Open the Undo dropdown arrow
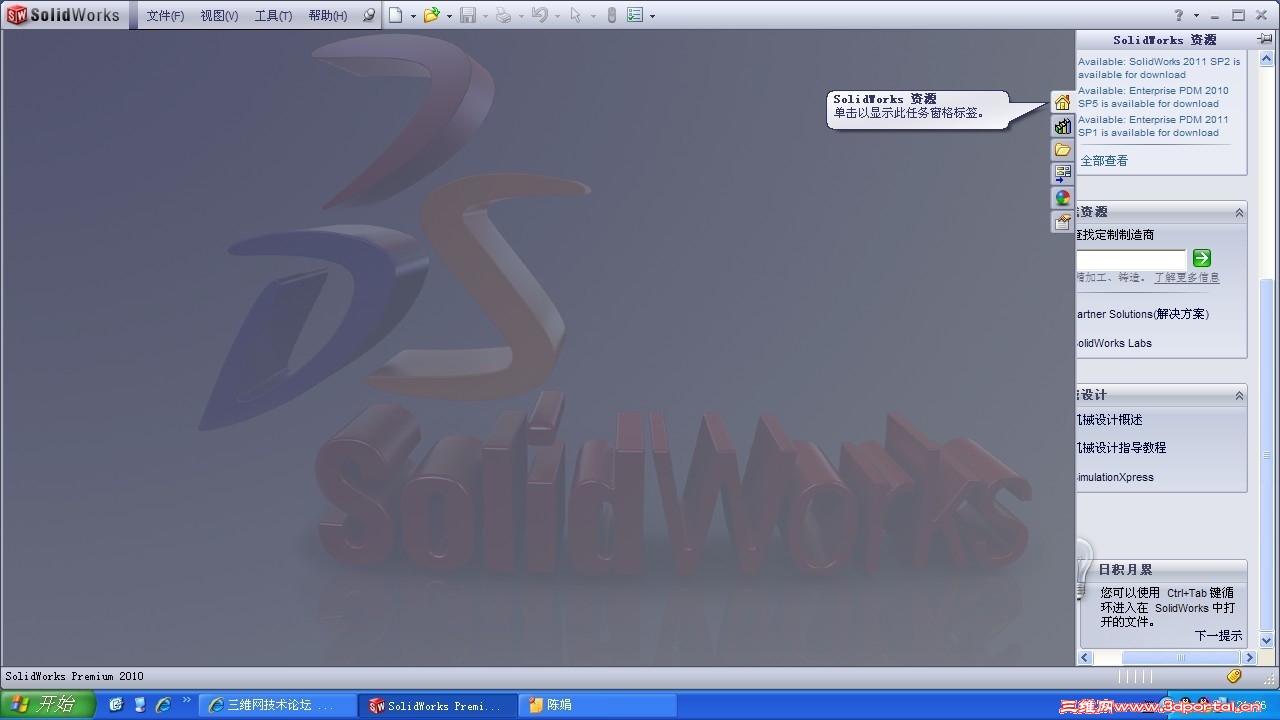 tap(557, 16)
